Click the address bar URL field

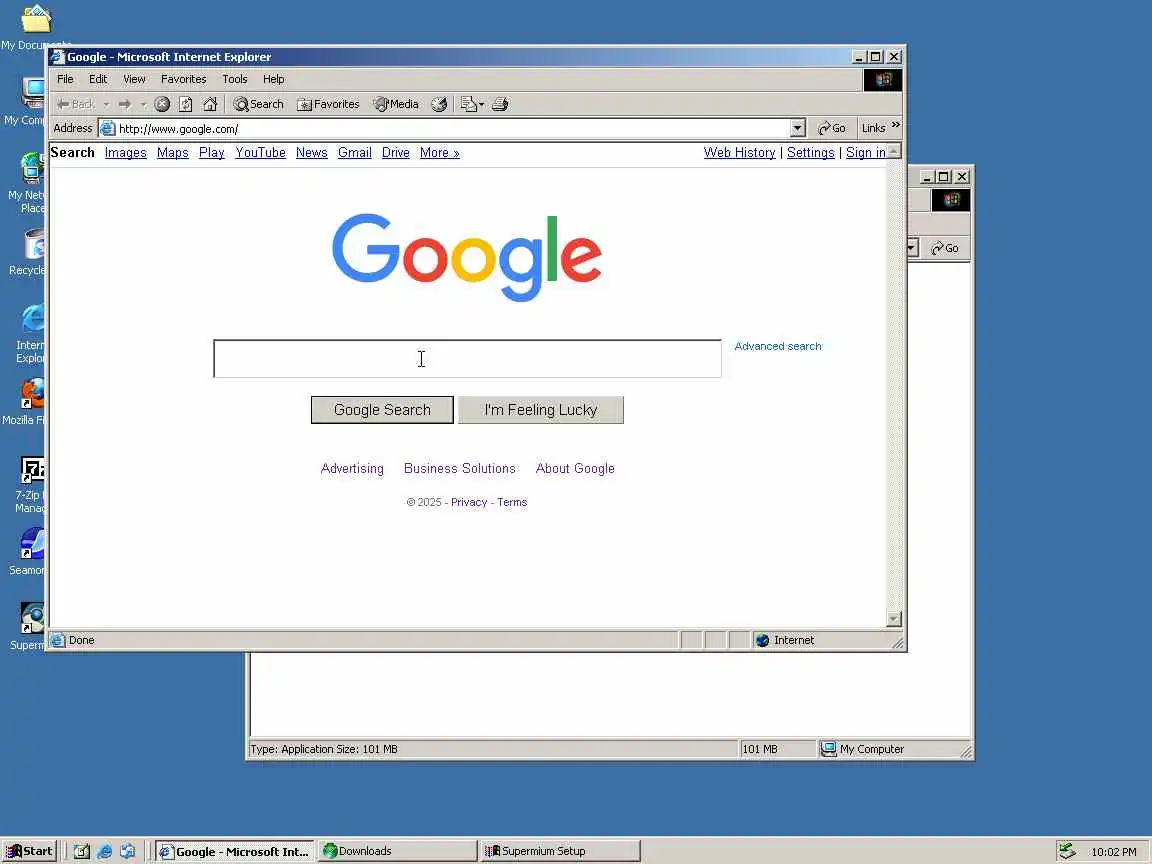(453, 129)
